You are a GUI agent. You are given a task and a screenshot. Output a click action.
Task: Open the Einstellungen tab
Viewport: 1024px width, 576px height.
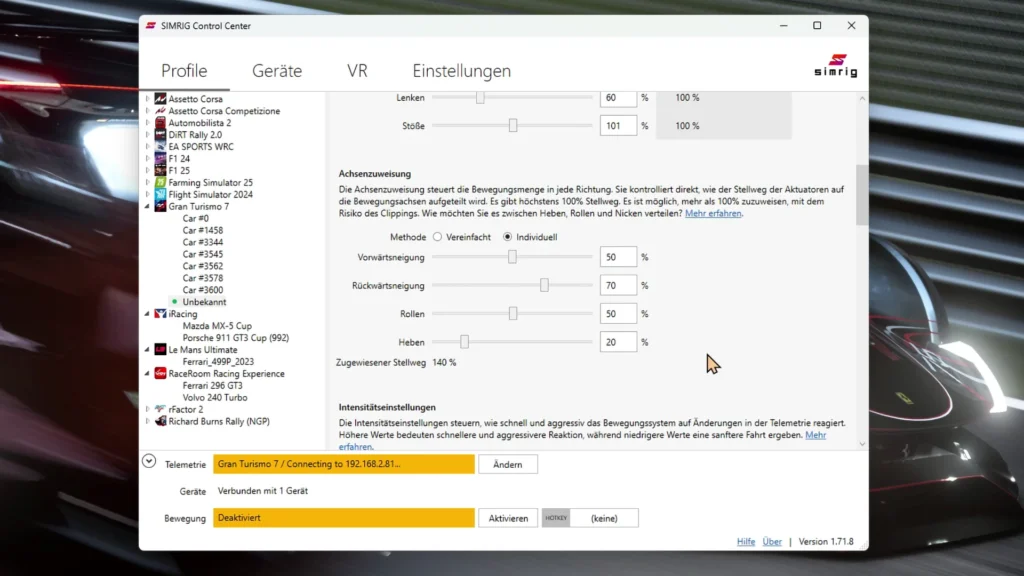tap(461, 71)
